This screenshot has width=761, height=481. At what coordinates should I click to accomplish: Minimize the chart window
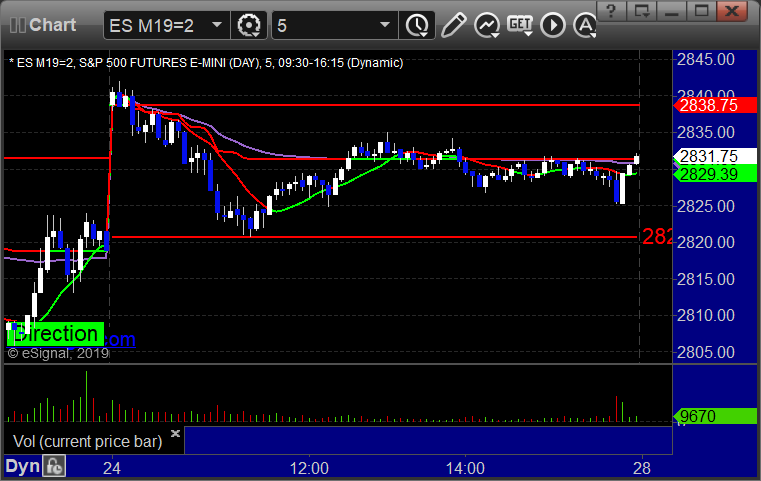(672, 11)
